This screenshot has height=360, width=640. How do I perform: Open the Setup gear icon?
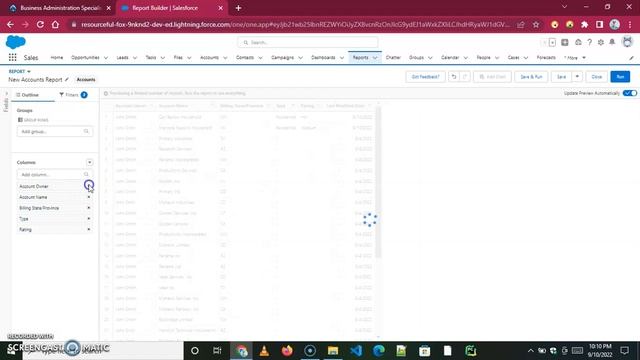[601, 42]
